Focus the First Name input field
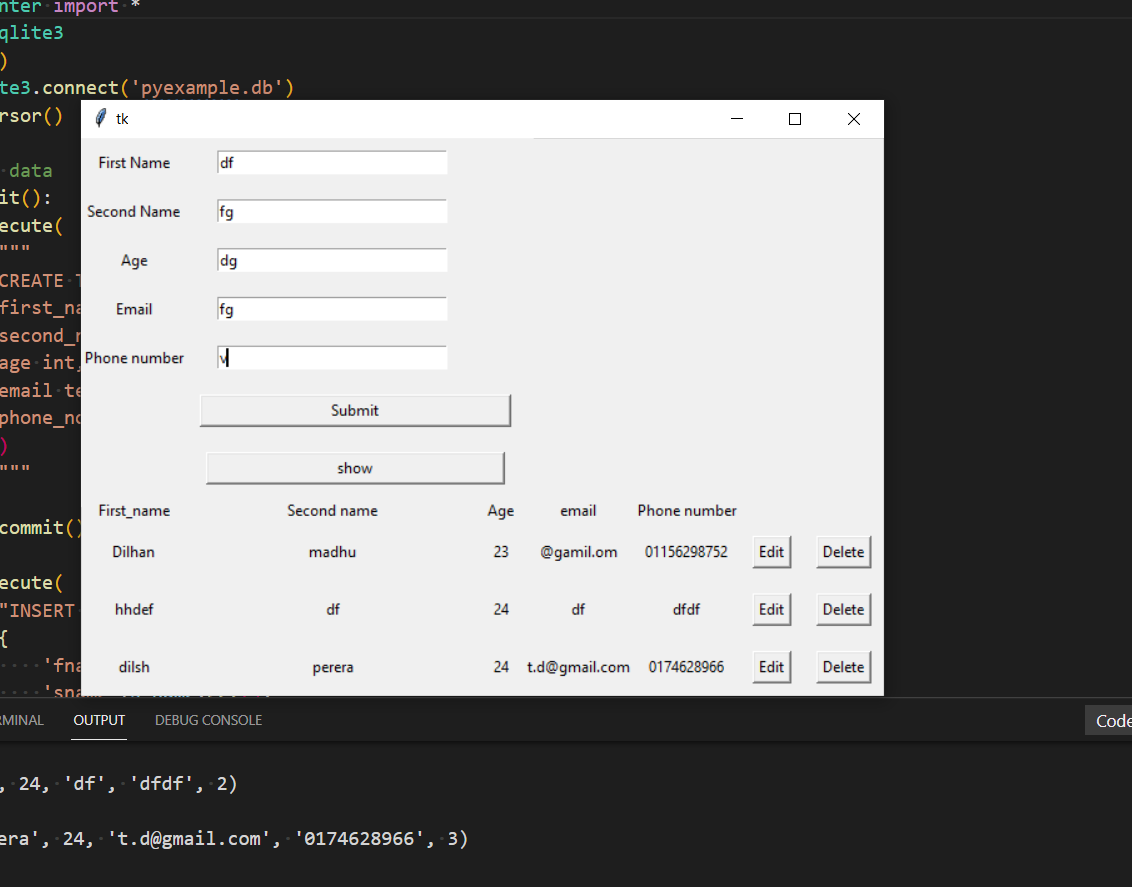Screen dimensions: 1132x887 (x=332, y=163)
